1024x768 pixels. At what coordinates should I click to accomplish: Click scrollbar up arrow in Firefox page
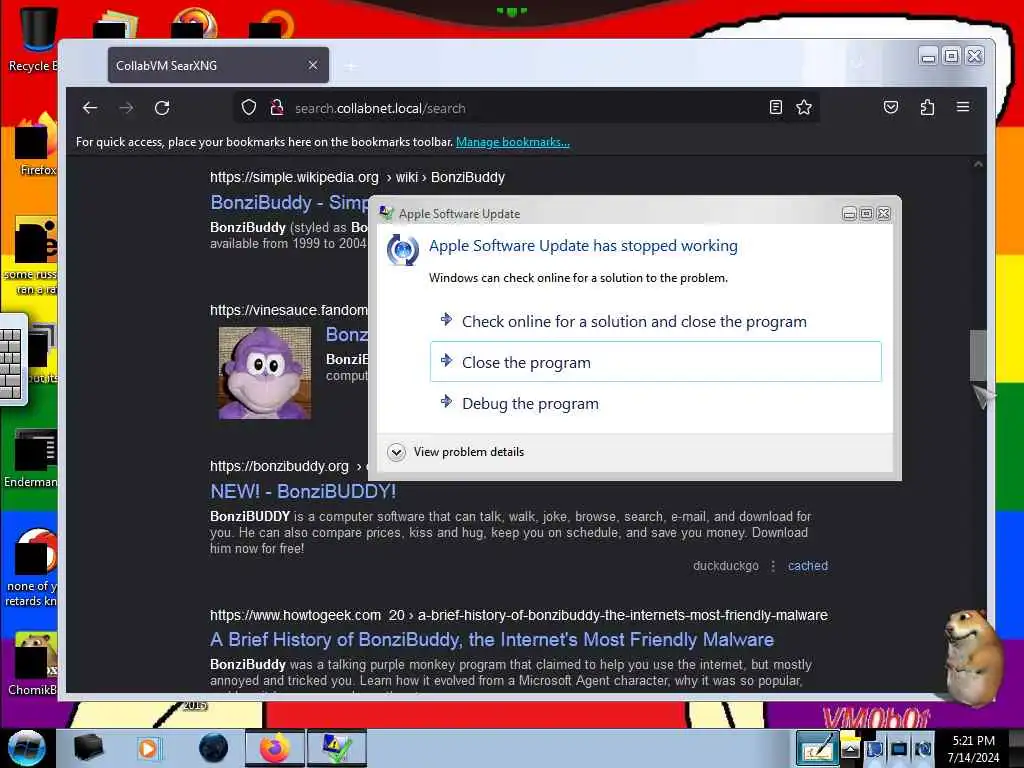click(x=978, y=165)
